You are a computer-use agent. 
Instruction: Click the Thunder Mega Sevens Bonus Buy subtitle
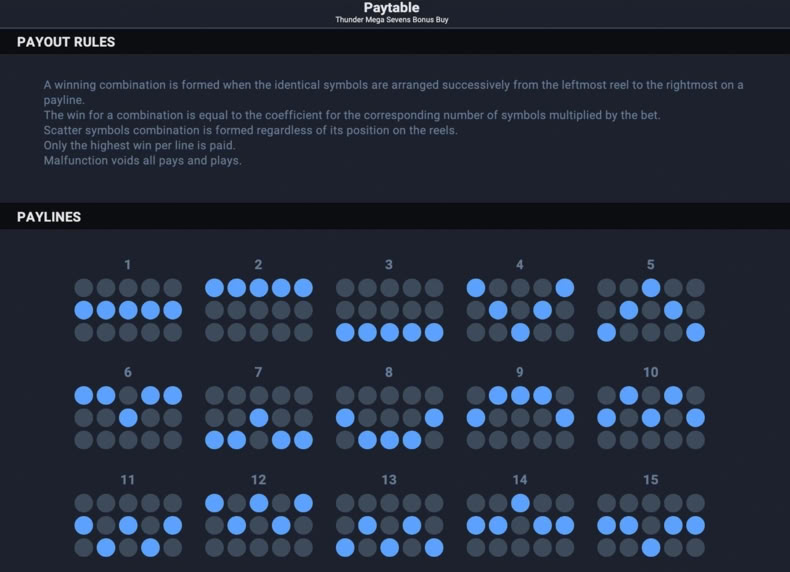392,20
